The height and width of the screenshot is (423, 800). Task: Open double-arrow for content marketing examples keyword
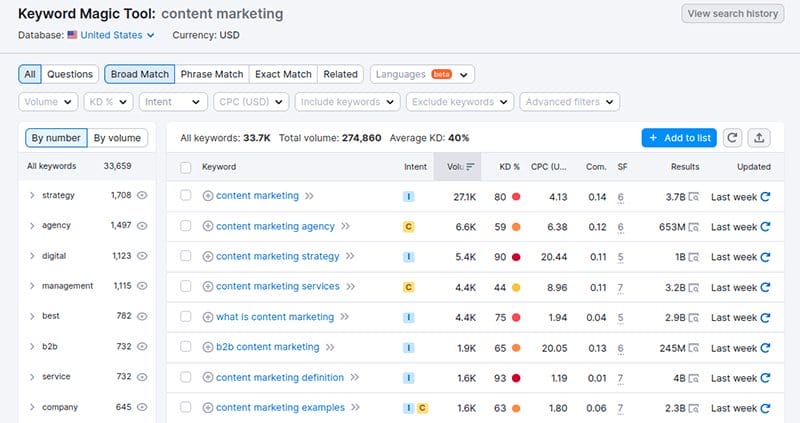356,408
